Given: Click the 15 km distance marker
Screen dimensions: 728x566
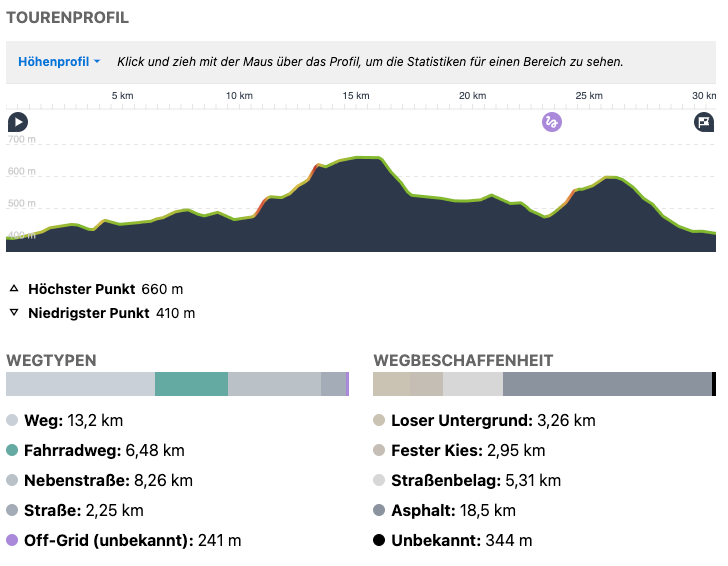Looking at the screenshot, I should click(355, 95).
